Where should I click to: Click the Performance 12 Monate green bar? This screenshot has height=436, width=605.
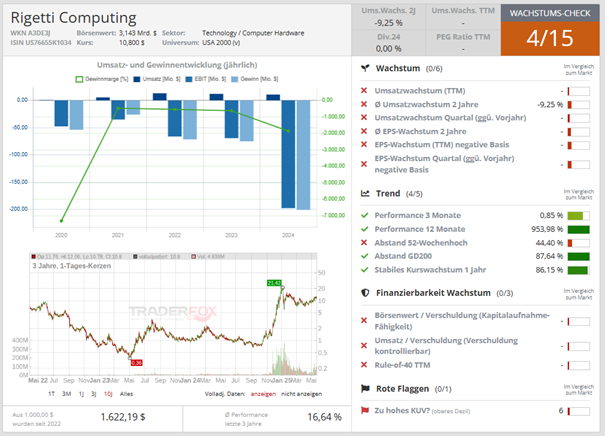point(578,230)
